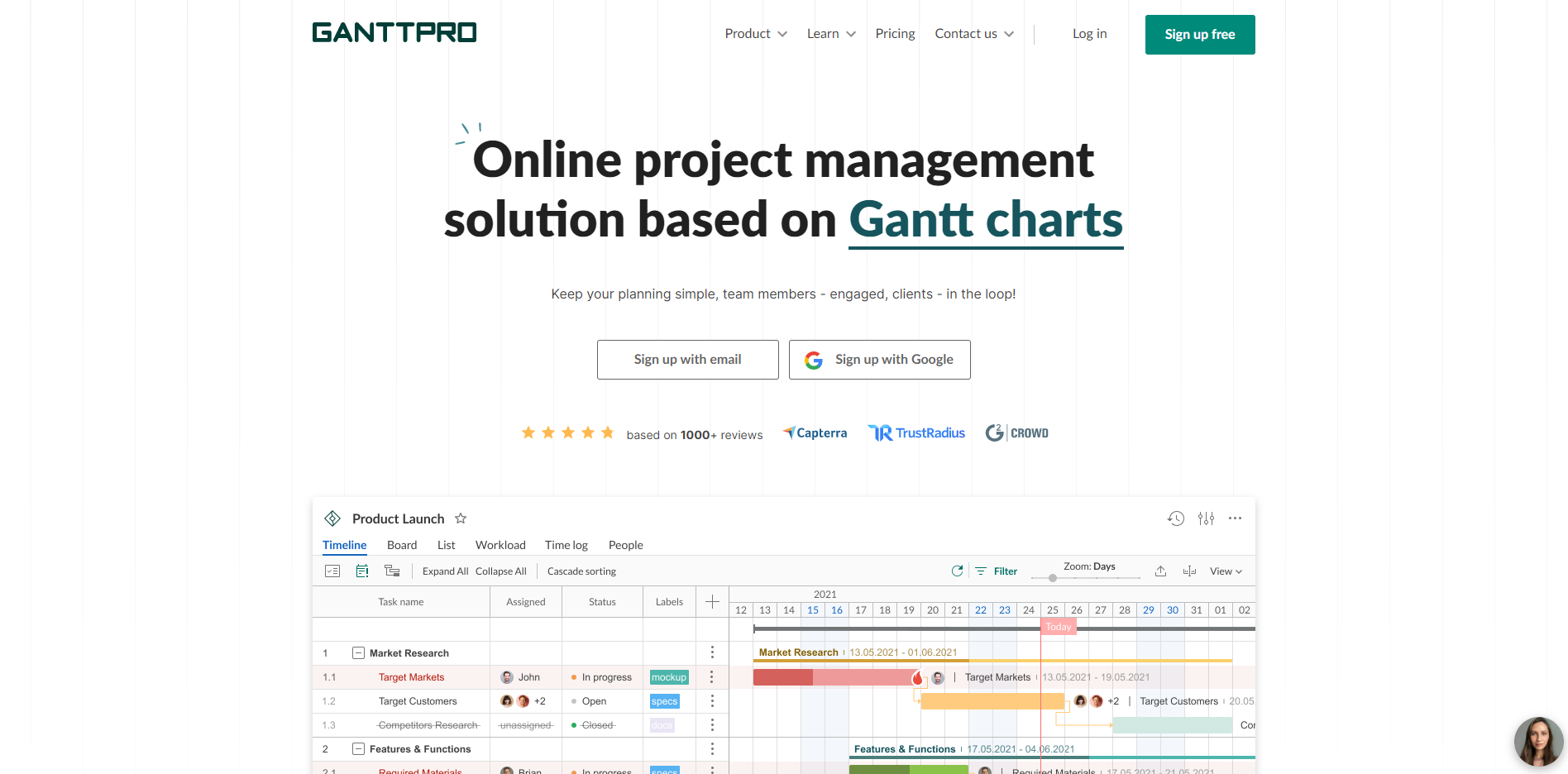1568x774 pixels.
Task: Open the View dropdown on the Gantt chart
Action: [x=1226, y=571]
